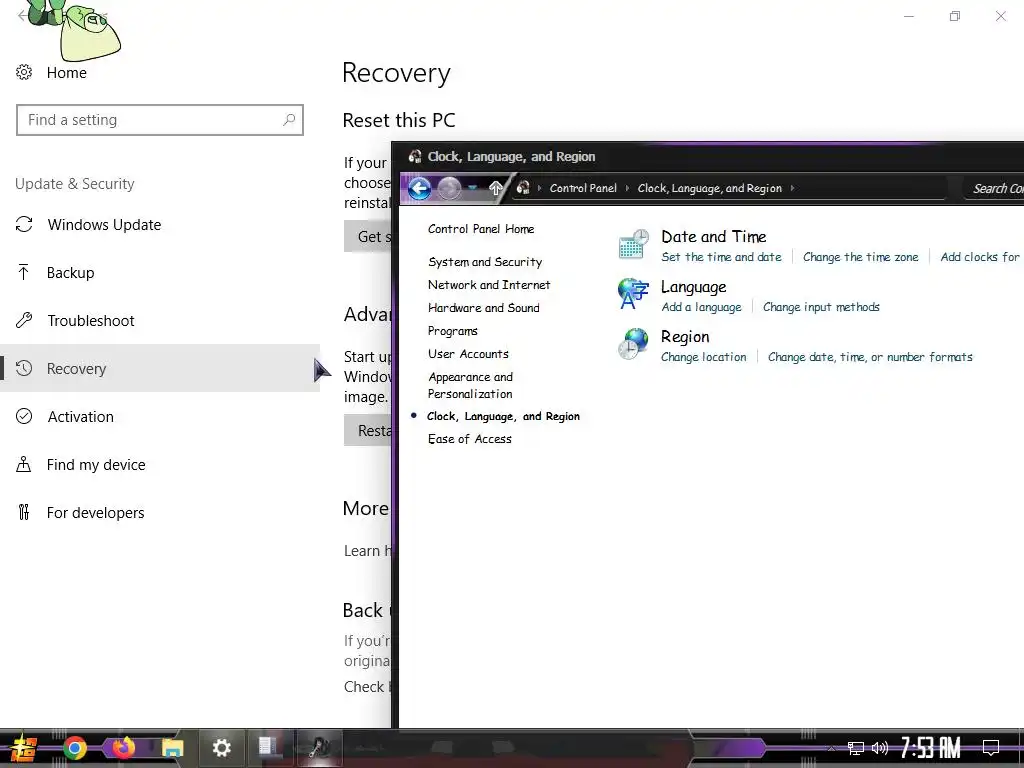Click Change location link
1024x768 pixels.
(x=703, y=357)
